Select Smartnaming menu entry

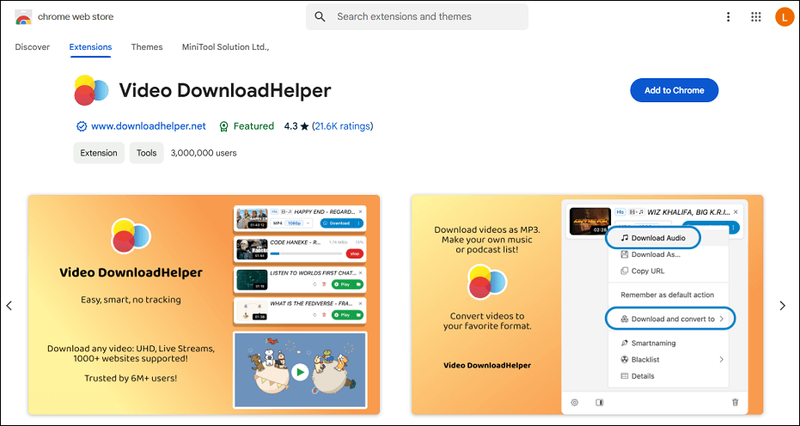pos(648,343)
